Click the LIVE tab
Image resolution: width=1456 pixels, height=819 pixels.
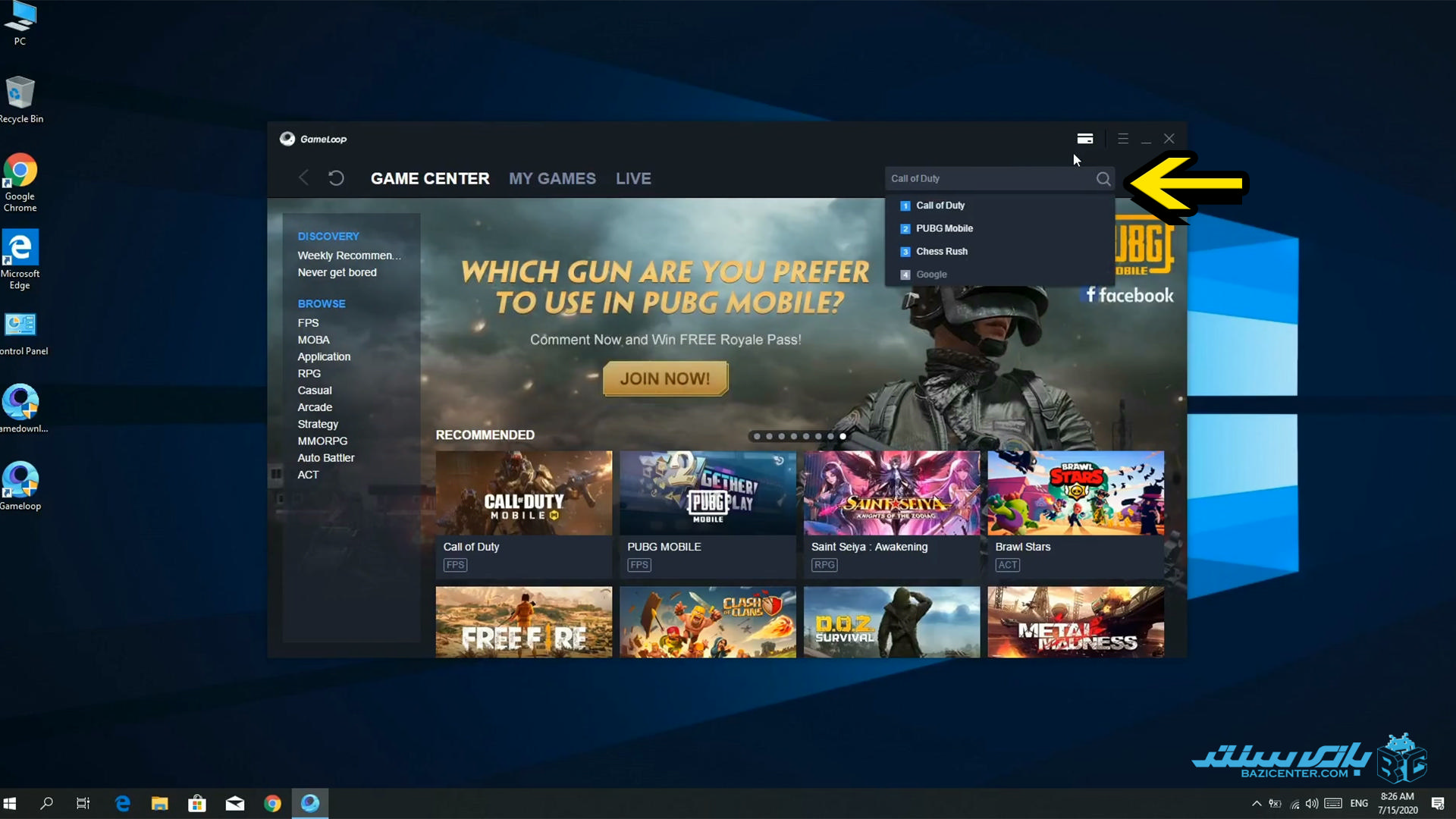point(633,178)
